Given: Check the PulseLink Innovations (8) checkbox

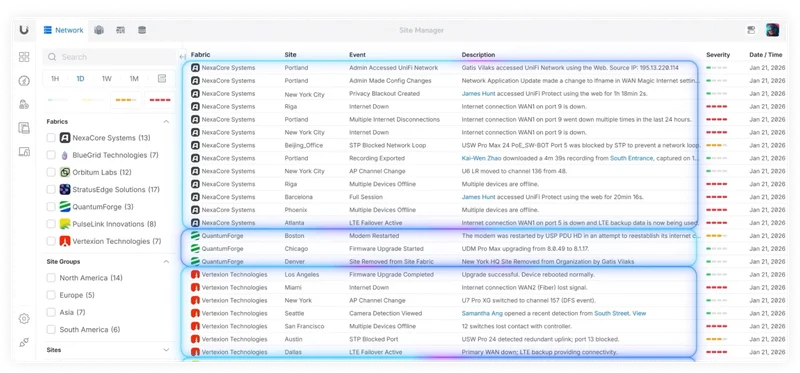Looking at the screenshot, I should click(51, 224).
